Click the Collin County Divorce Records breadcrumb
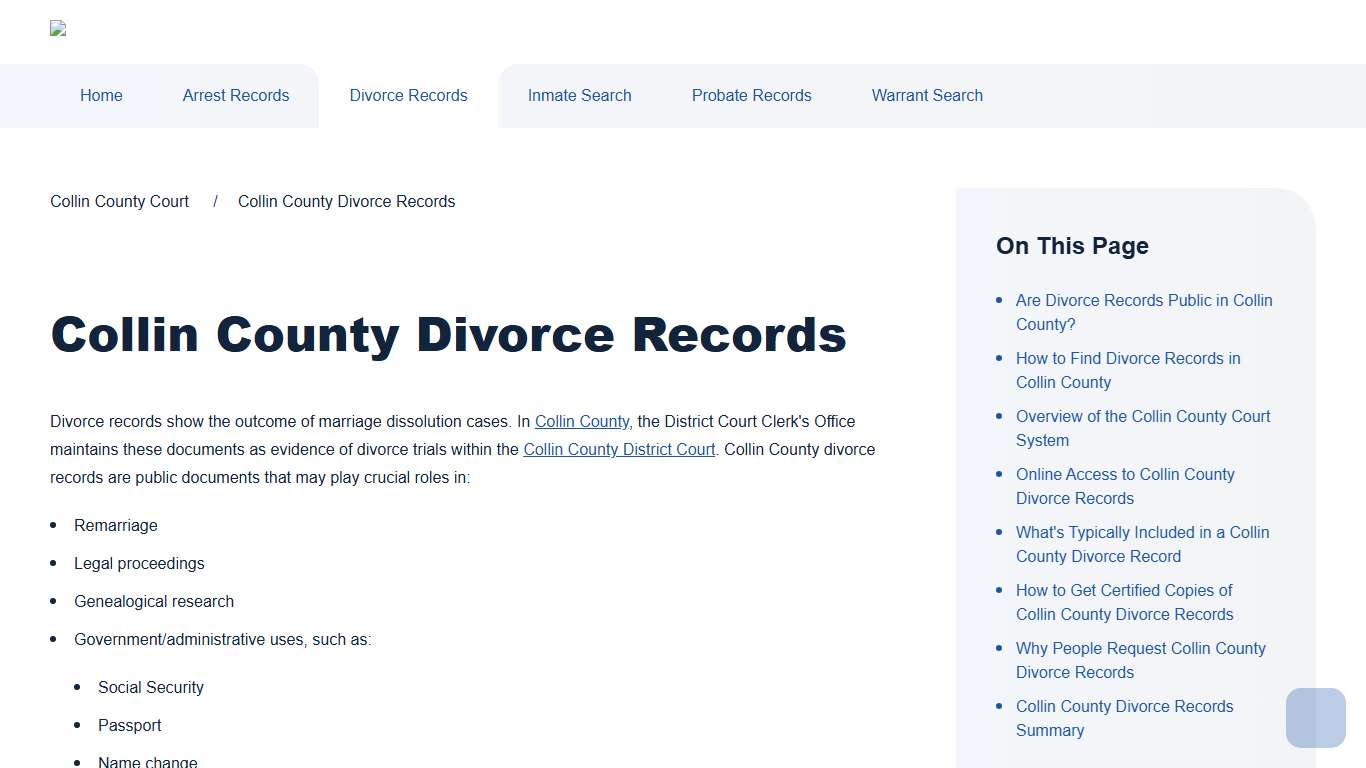The image size is (1366, 768). pos(346,201)
